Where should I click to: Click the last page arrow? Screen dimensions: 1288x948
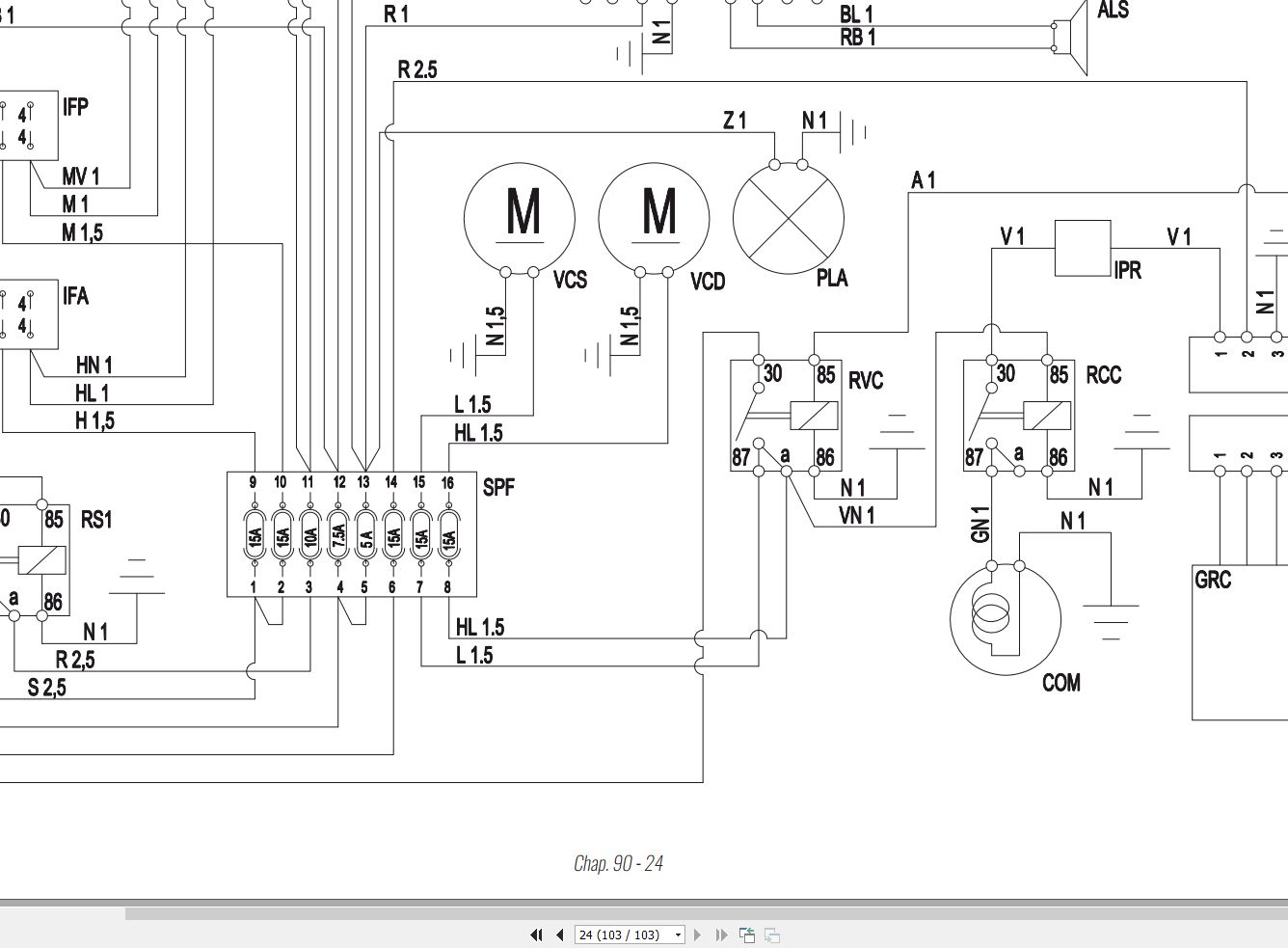click(721, 934)
